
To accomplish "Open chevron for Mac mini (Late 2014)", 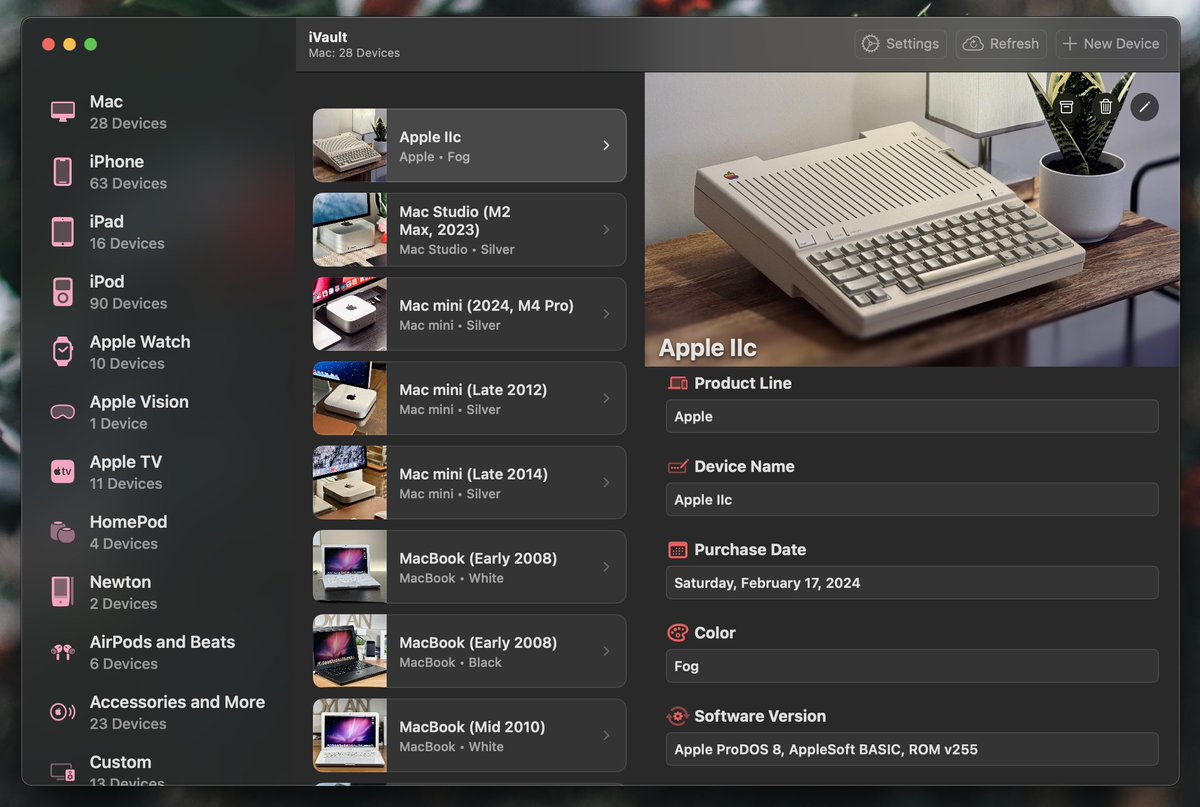I will click(x=606, y=483).
